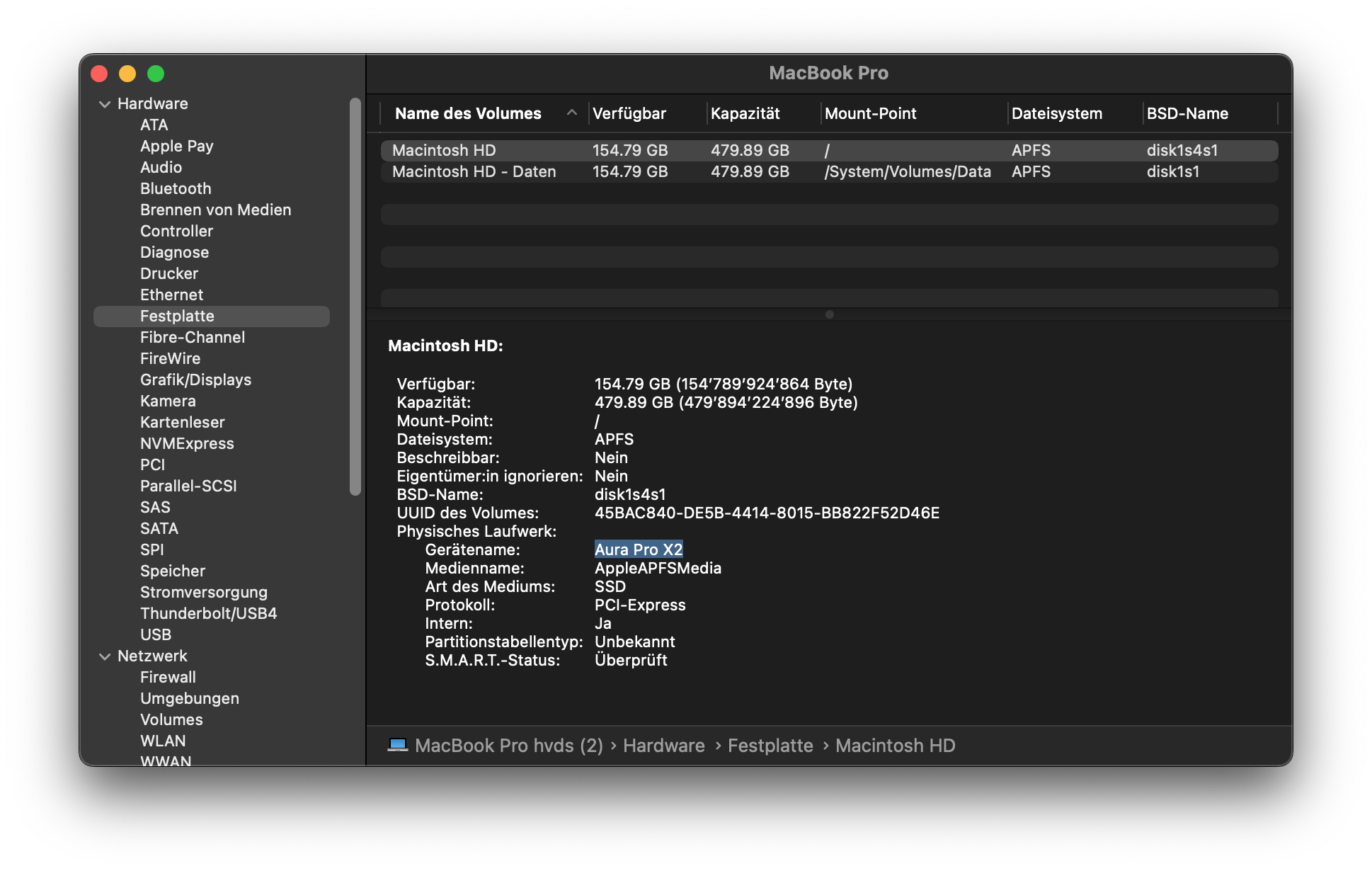
Task: Select the Bluetooth sidebar entry
Action: [x=176, y=188]
